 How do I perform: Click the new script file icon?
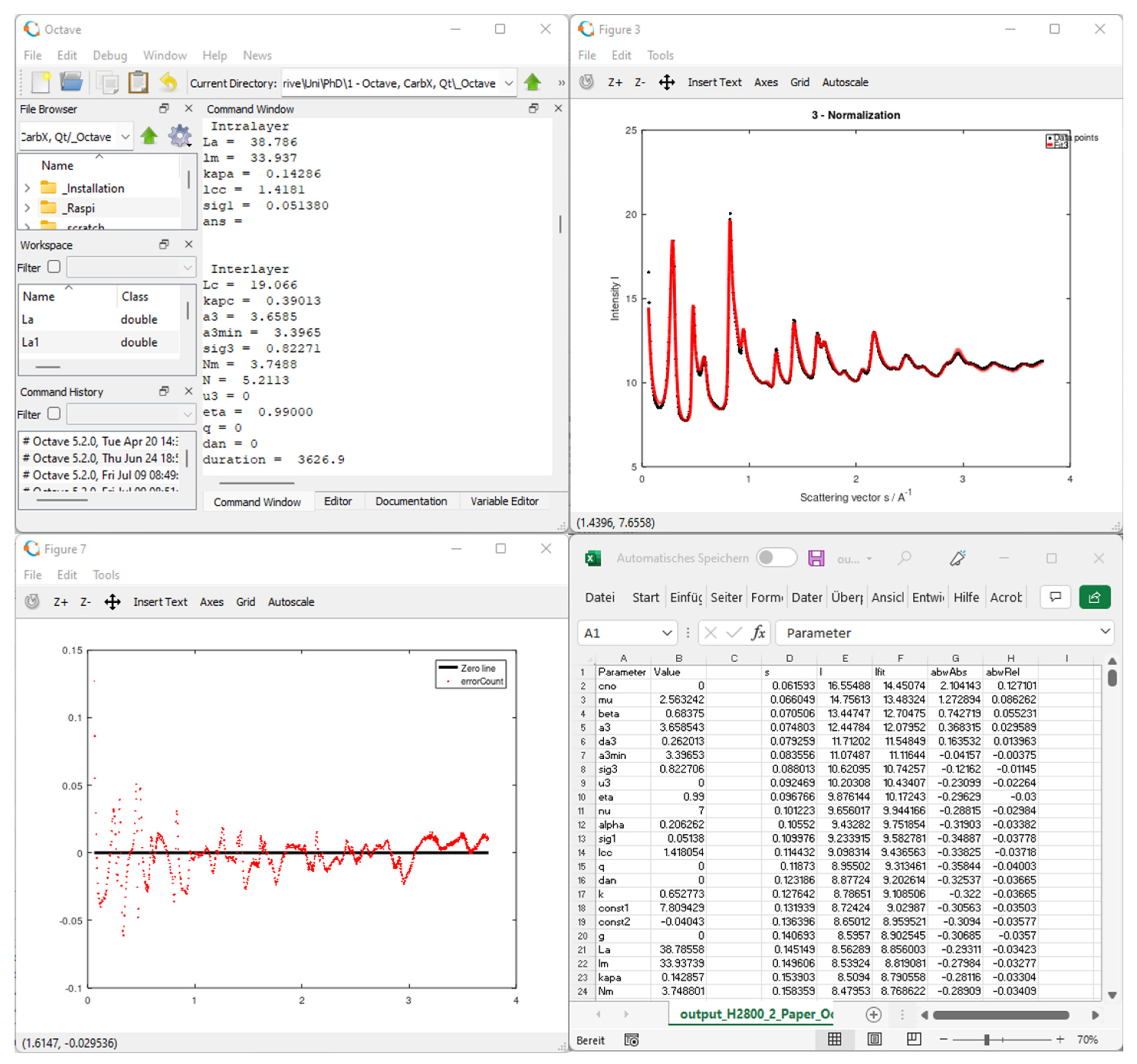pyautogui.click(x=41, y=83)
